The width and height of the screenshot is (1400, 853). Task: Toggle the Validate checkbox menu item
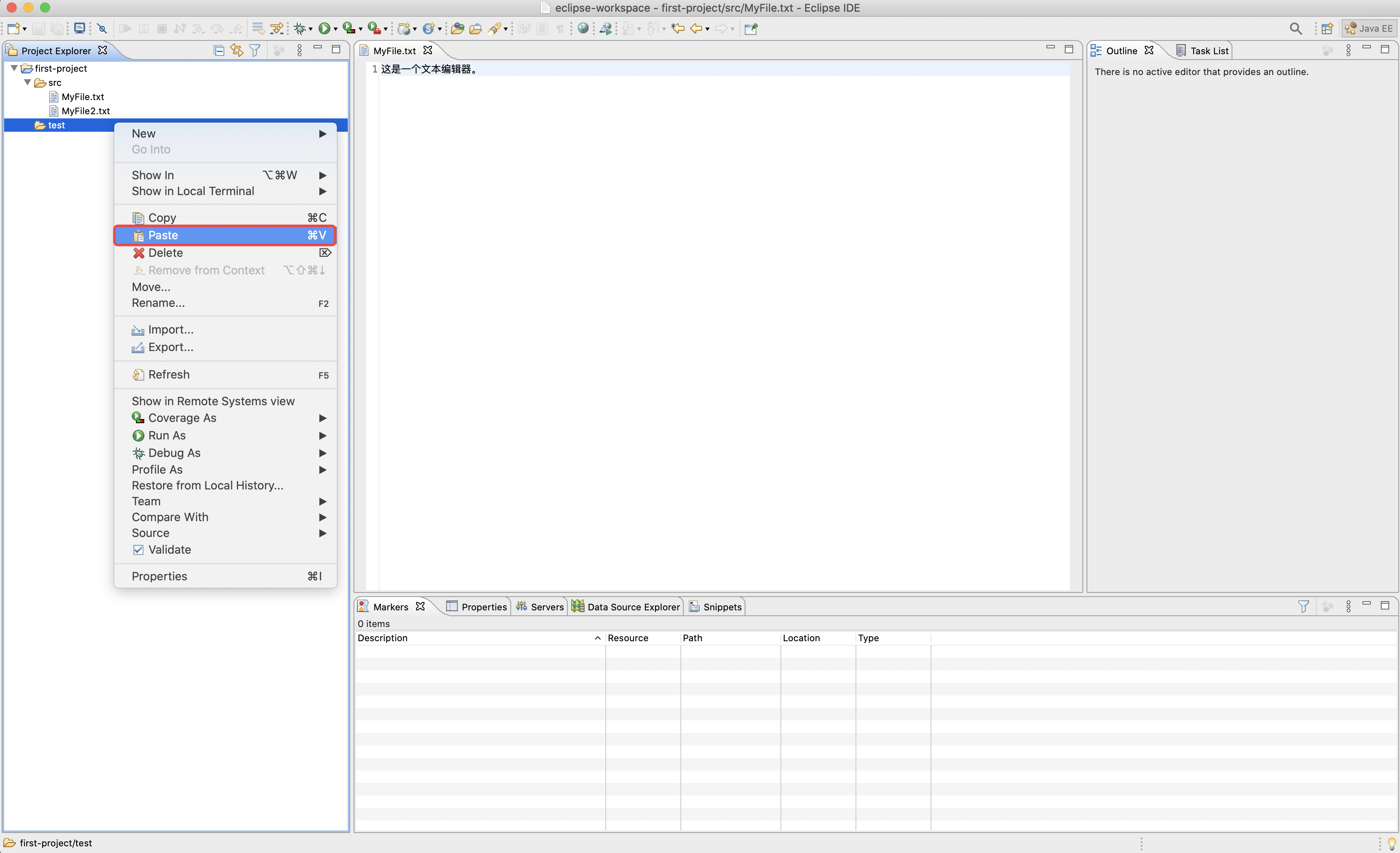click(x=226, y=549)
